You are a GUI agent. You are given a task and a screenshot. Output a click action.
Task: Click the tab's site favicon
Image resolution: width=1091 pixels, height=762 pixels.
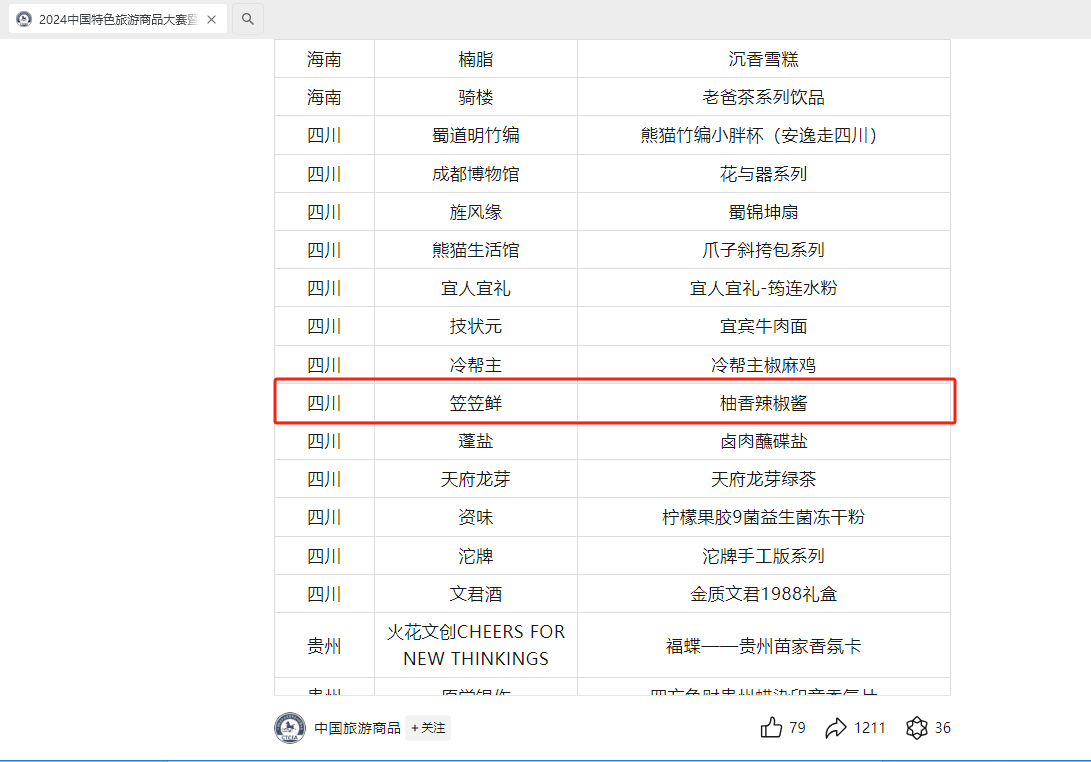point(24,19)
